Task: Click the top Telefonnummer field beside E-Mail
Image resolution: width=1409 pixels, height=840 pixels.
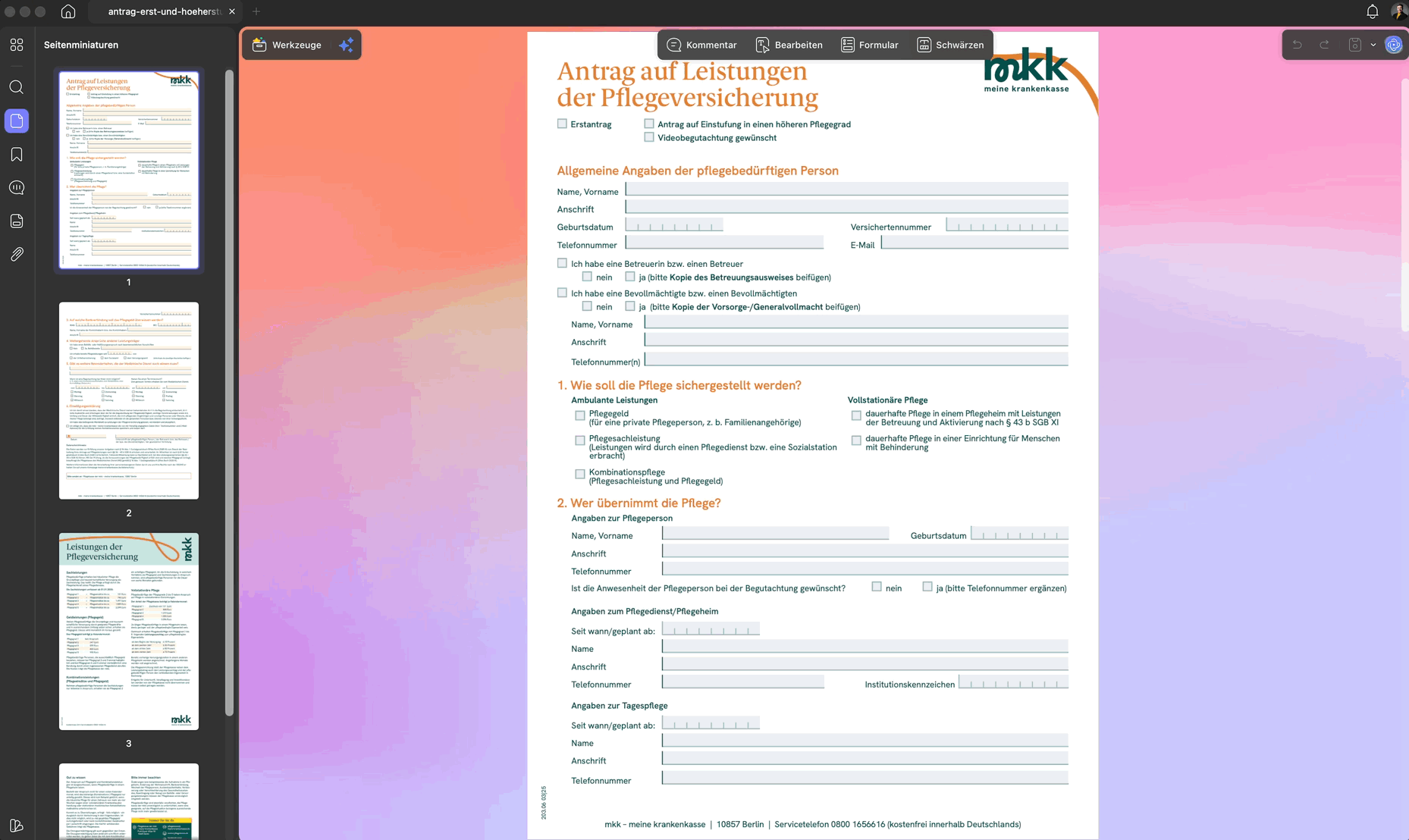Action: [724, 243]
